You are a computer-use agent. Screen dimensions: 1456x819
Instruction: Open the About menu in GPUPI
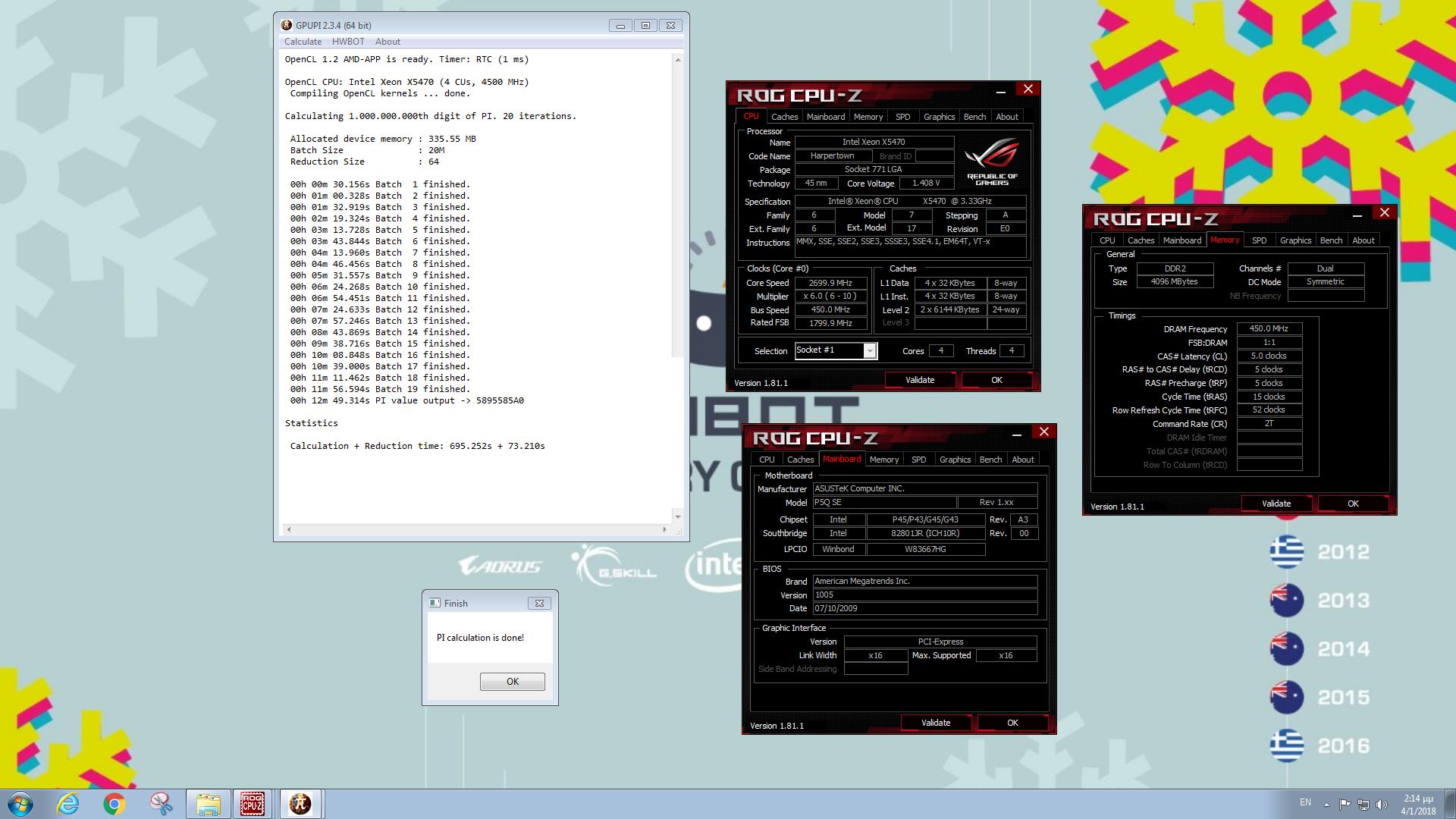[x=388, y=42]
